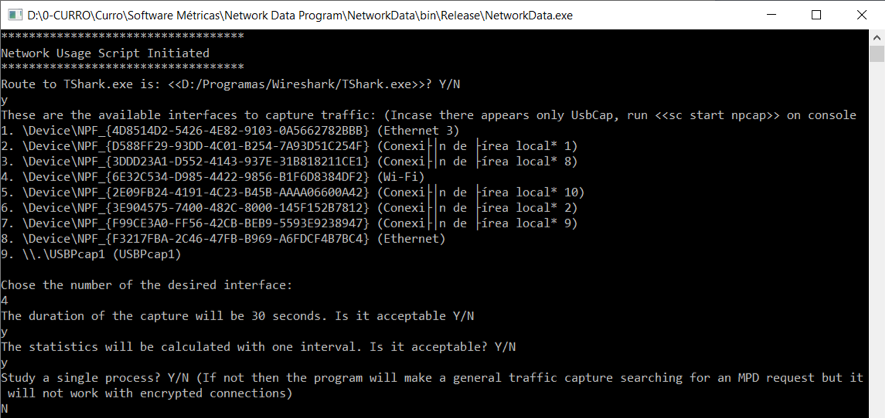Click interface 3 'local* 8' line
This screenshot has height=418, width=885.
(x=289, y=161)
